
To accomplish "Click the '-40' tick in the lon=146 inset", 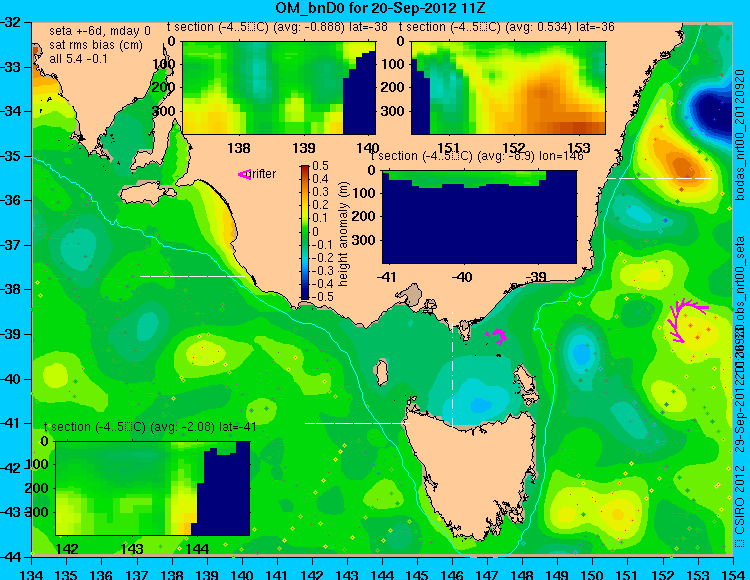I will [x=463, y=277].
